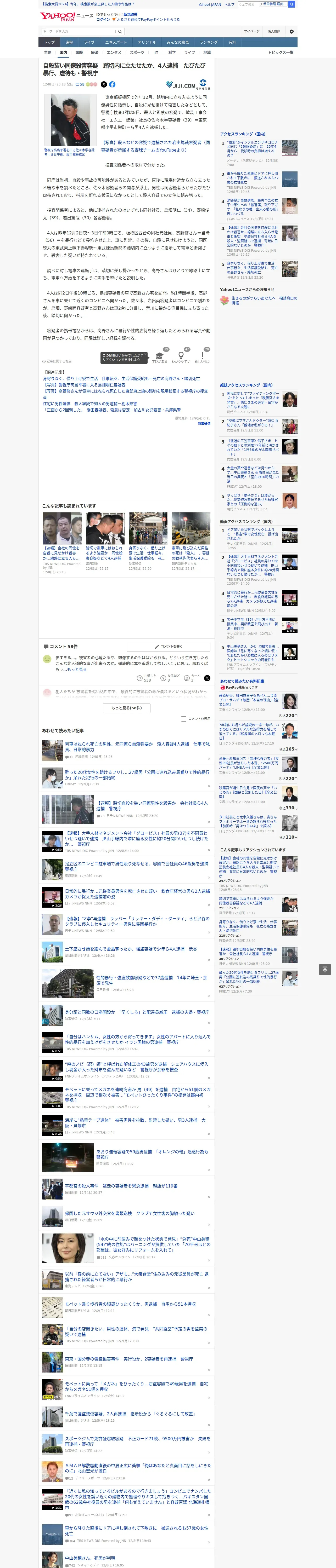The height and width of the screenshot is (1568, 336).
Task: Focus the キーワードを入力 search field
Action: (x=79, y=32)
